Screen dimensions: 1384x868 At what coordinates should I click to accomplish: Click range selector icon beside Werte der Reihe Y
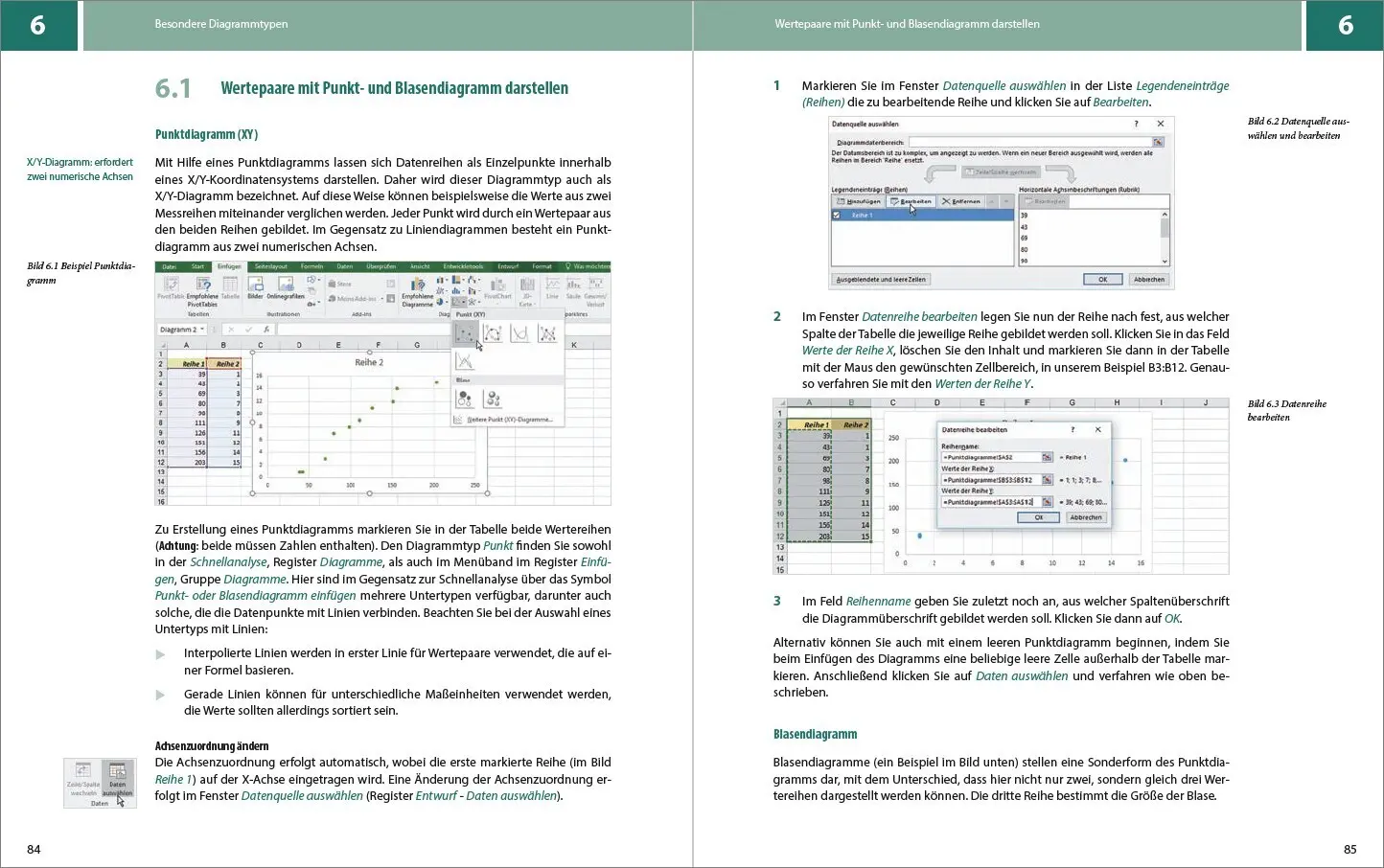click(1048, 502)
